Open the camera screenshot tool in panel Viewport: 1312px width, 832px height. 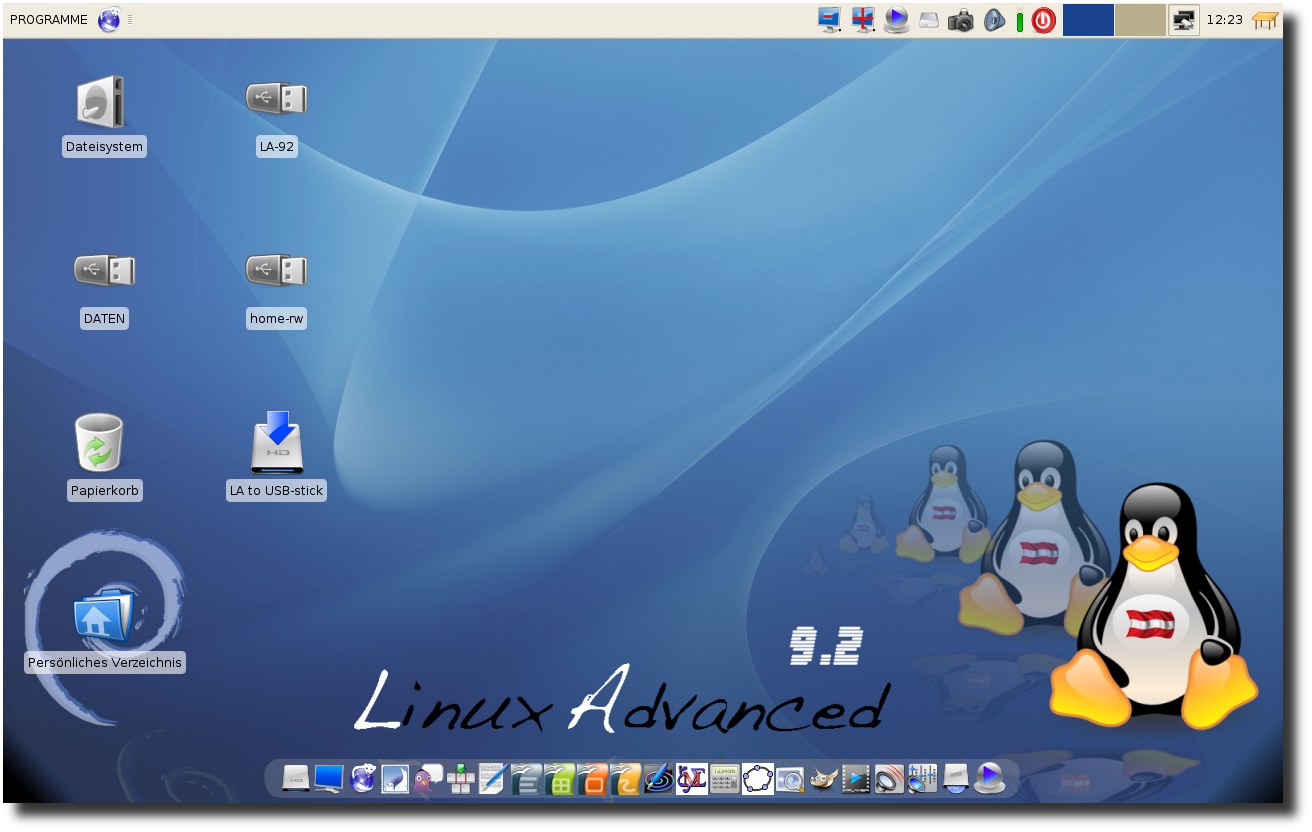coord(961,20)
